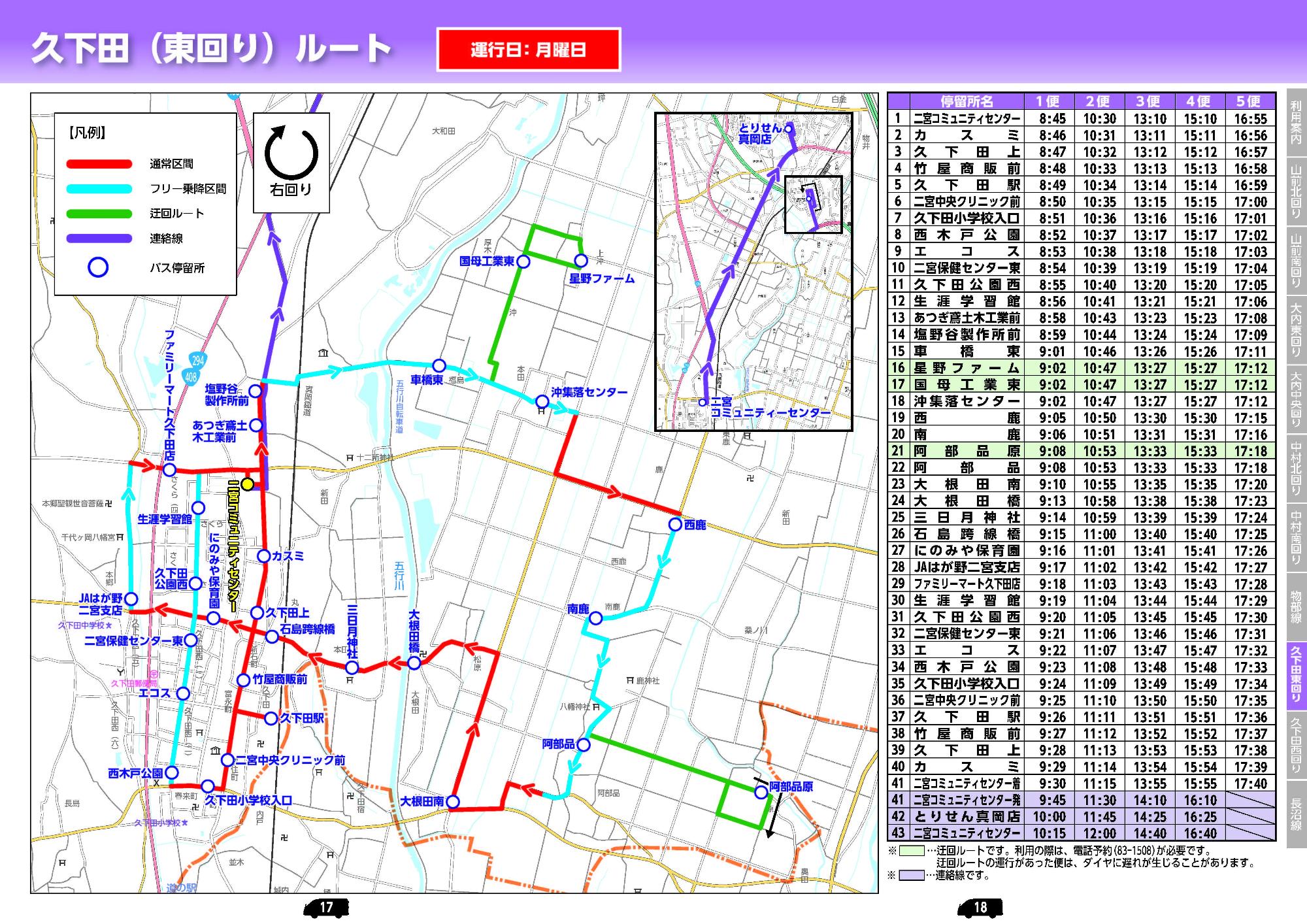Click the green 迂回ルート legend swatch

tap(99, 214)
